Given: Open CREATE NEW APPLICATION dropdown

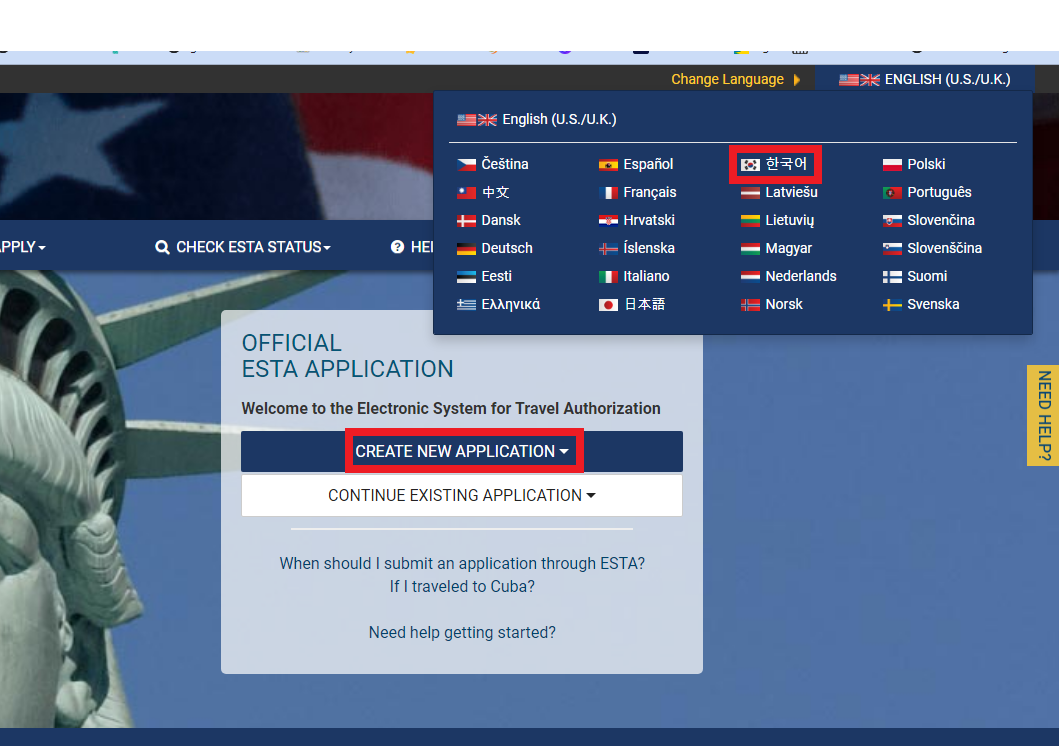Looking at the screenshot, I should [462, 451].
